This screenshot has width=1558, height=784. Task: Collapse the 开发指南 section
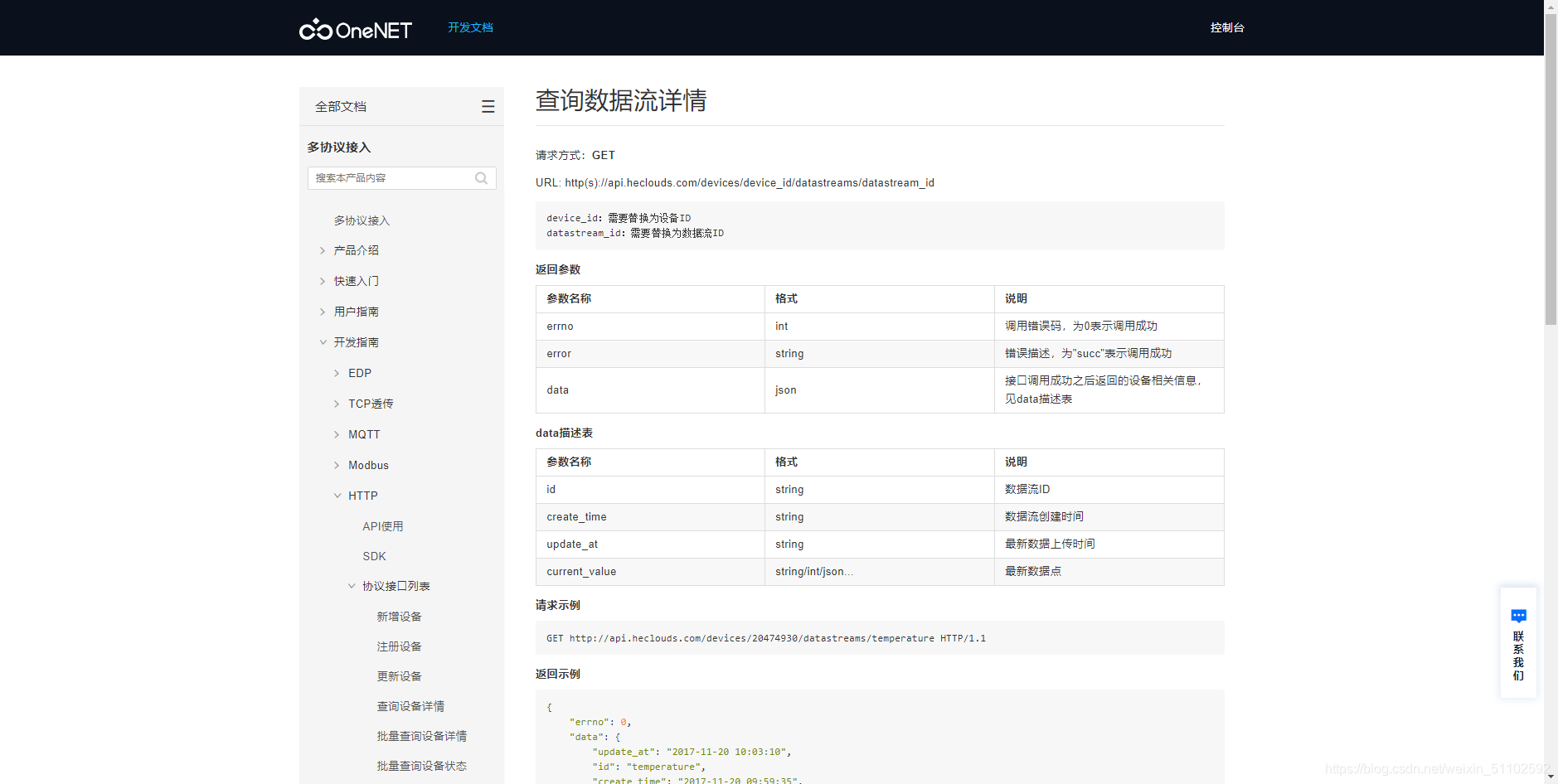(x=356, y=342)
